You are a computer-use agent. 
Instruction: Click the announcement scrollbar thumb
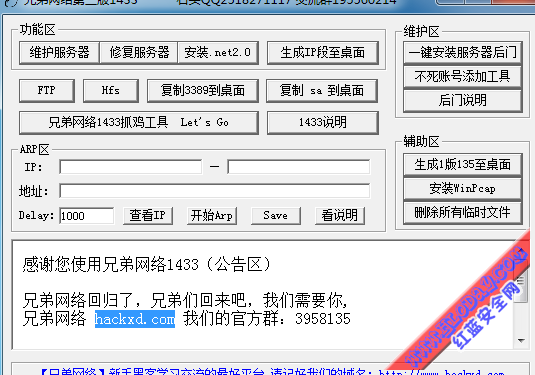(521, 282)
